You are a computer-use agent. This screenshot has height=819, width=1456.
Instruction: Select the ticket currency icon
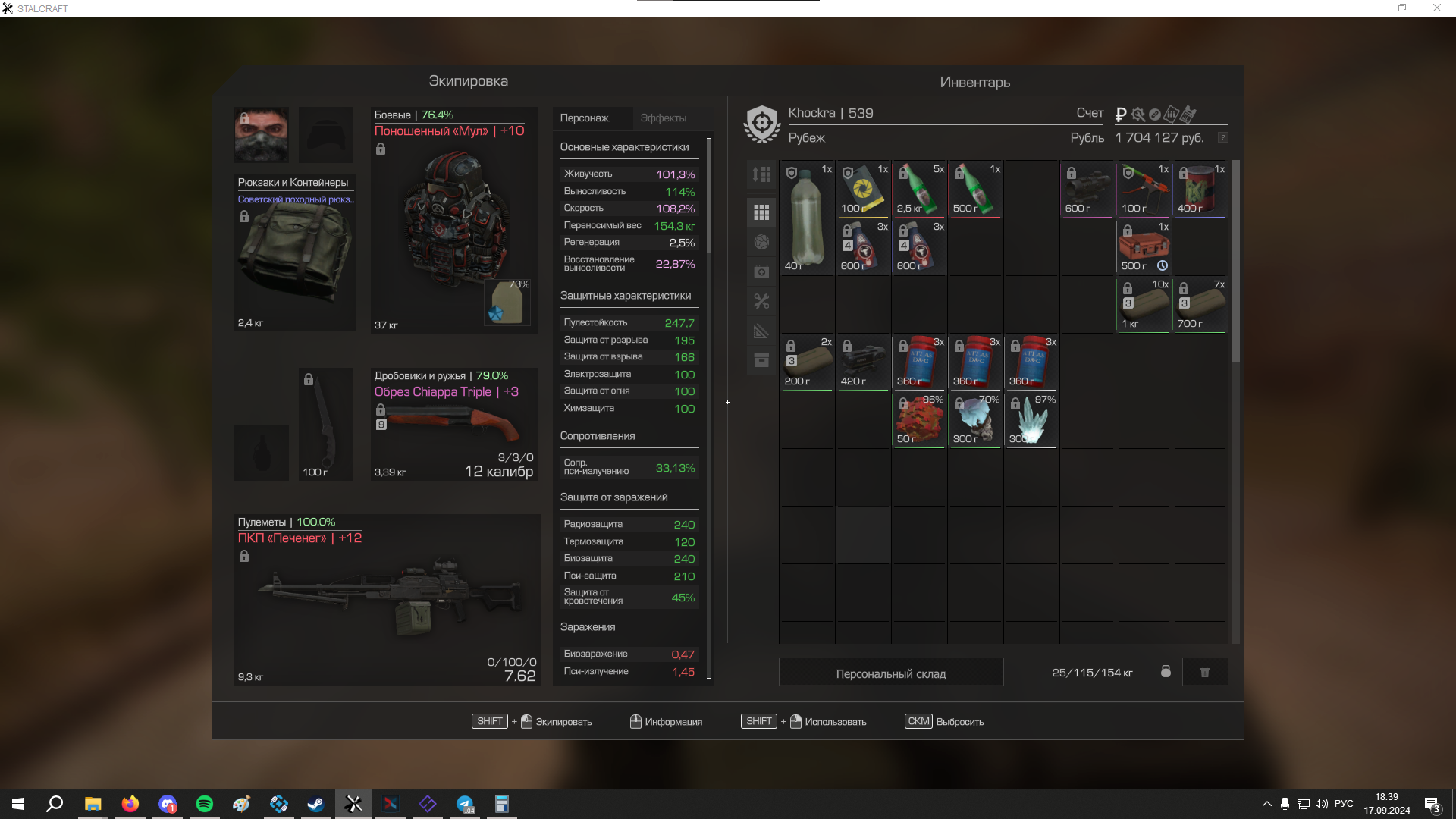point(1171,115)
